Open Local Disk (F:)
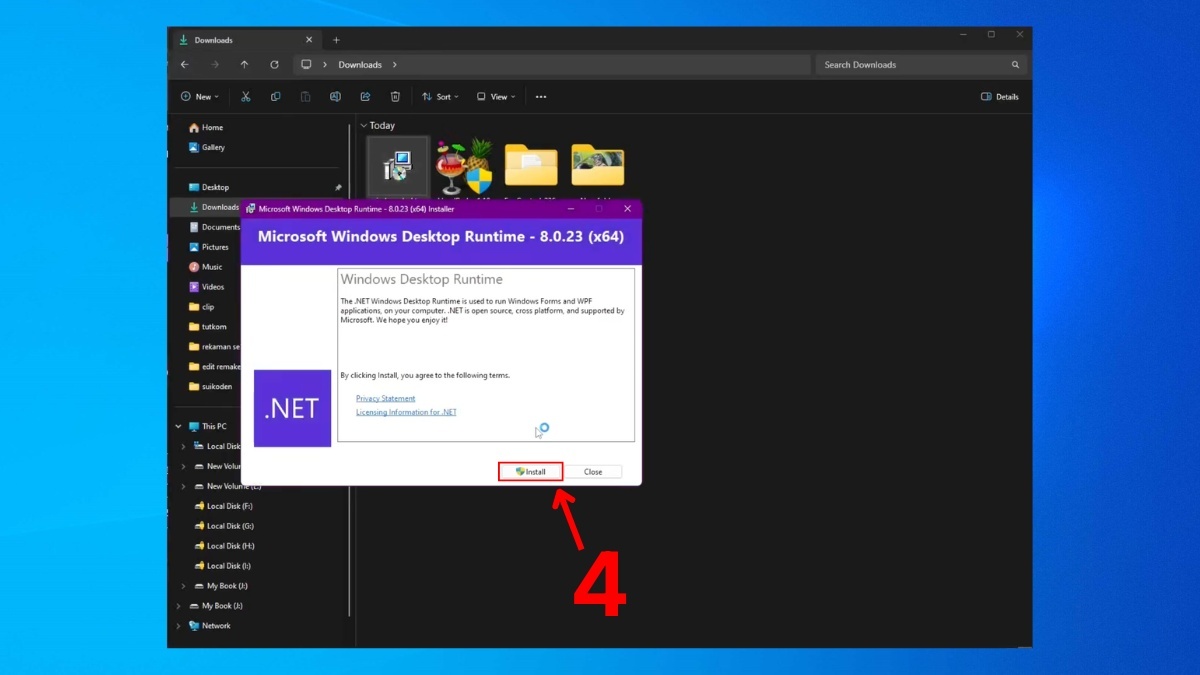 [x=223, y=506]
